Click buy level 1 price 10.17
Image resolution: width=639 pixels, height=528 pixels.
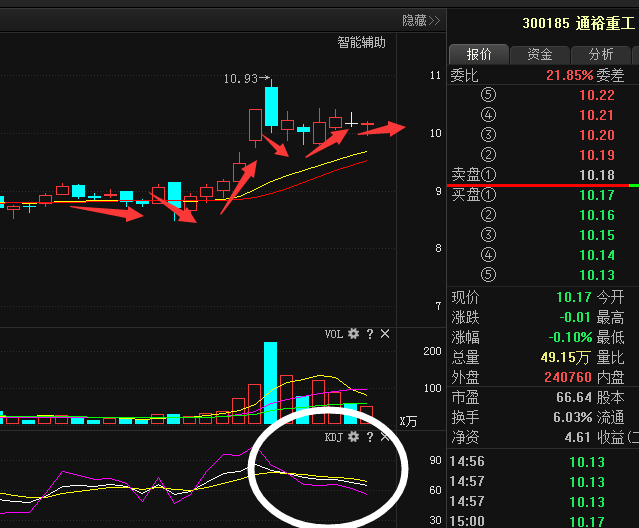(x=596, y=195)
